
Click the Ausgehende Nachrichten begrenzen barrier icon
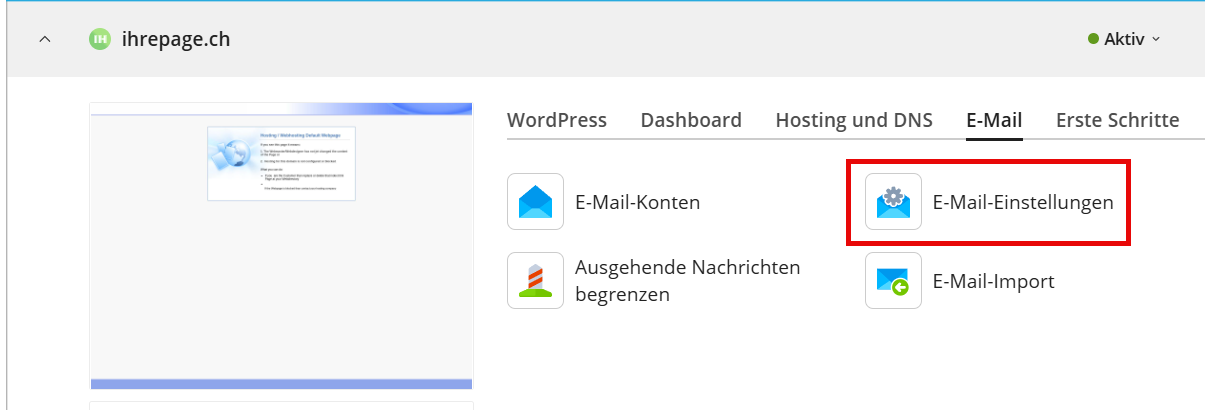click(x=535, y=280)
